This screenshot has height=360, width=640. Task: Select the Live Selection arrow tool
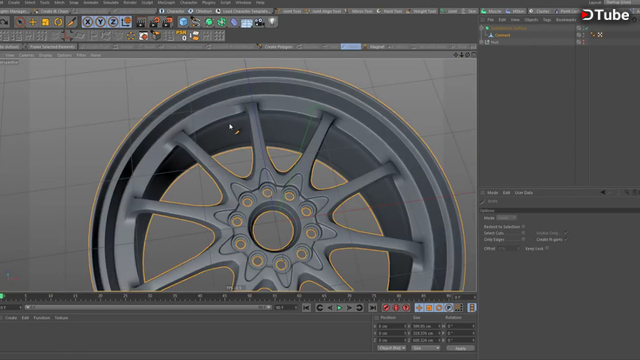[20, 22]
